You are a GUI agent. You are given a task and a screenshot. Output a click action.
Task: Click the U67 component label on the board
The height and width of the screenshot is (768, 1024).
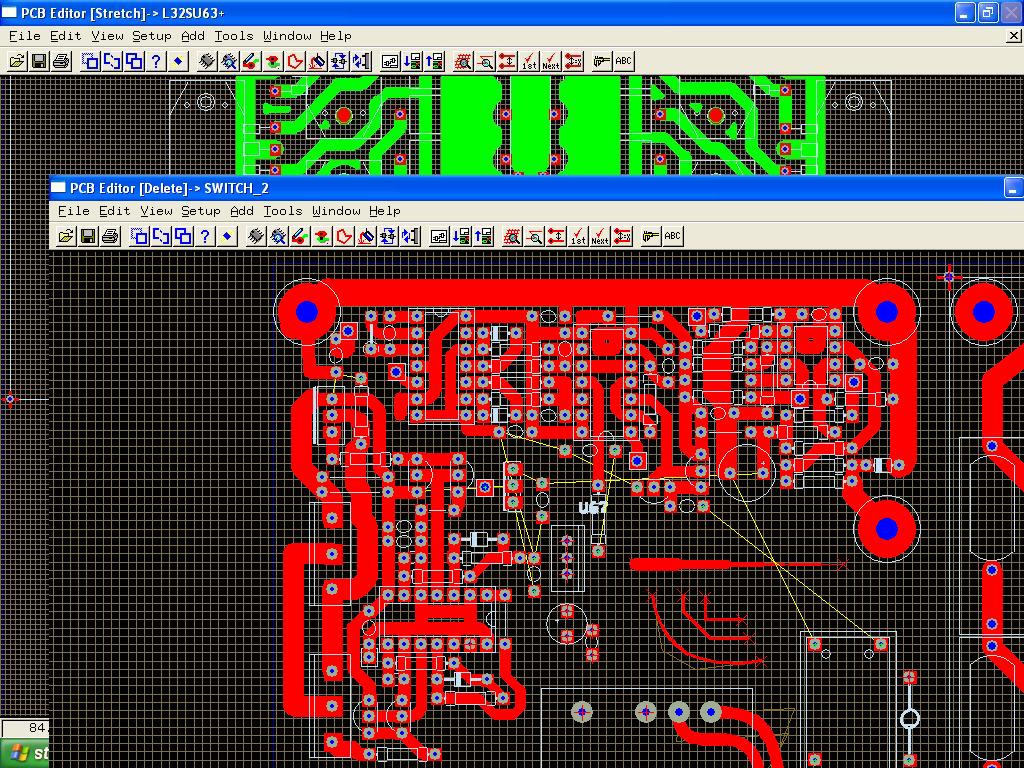click(x=592, y=507)
